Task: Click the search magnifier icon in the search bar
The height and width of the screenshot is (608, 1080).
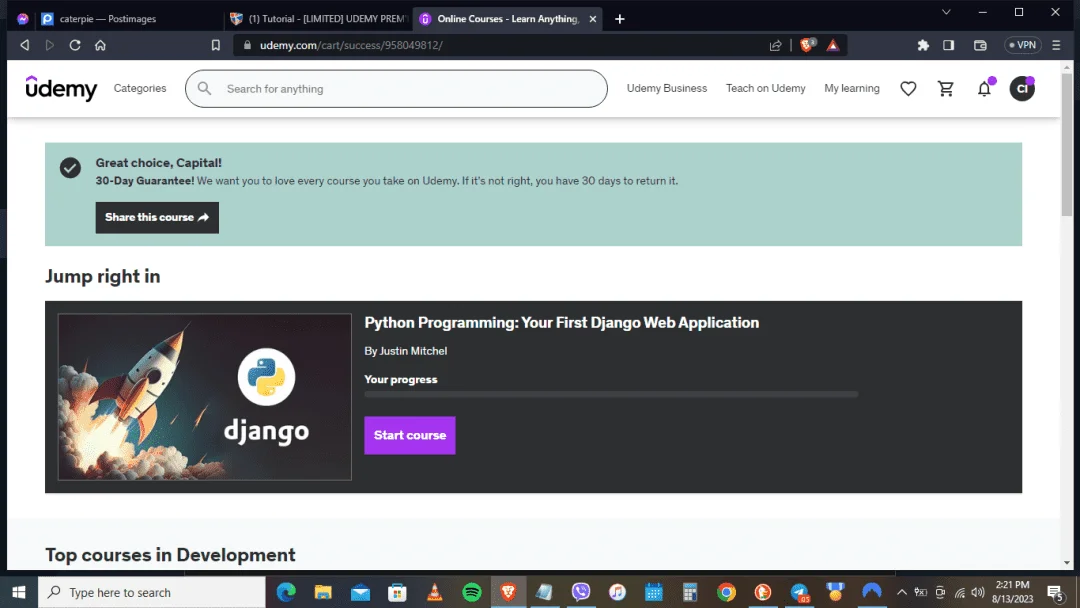Action: click(x=204, y=88)
